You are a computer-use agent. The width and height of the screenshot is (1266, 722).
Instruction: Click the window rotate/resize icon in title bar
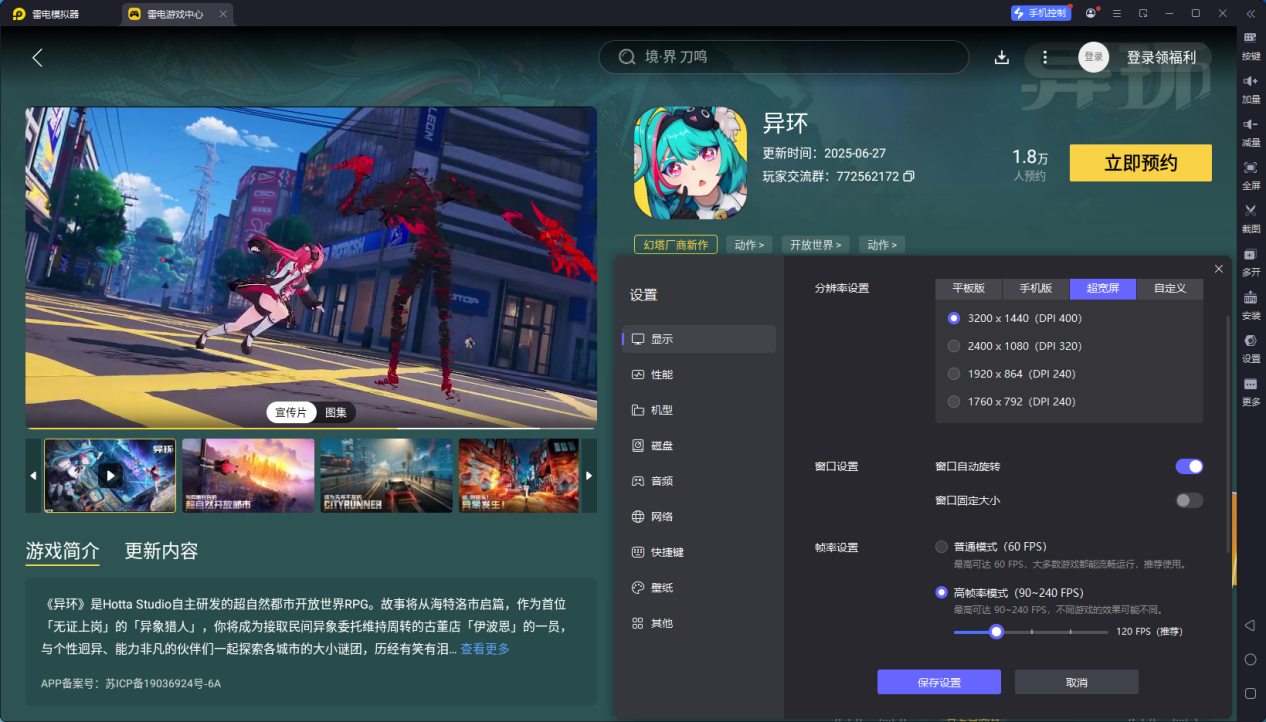click(x=1143, y=13)
